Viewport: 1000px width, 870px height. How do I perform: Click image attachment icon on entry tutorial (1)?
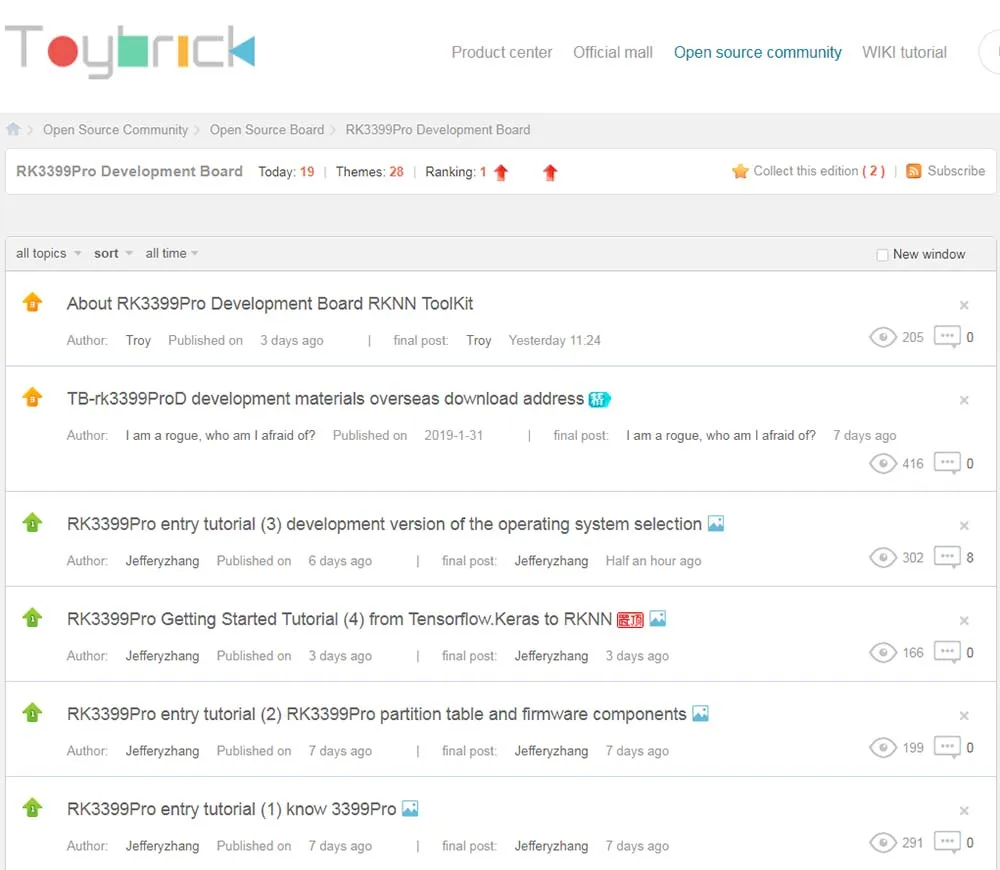click(411, 809)
